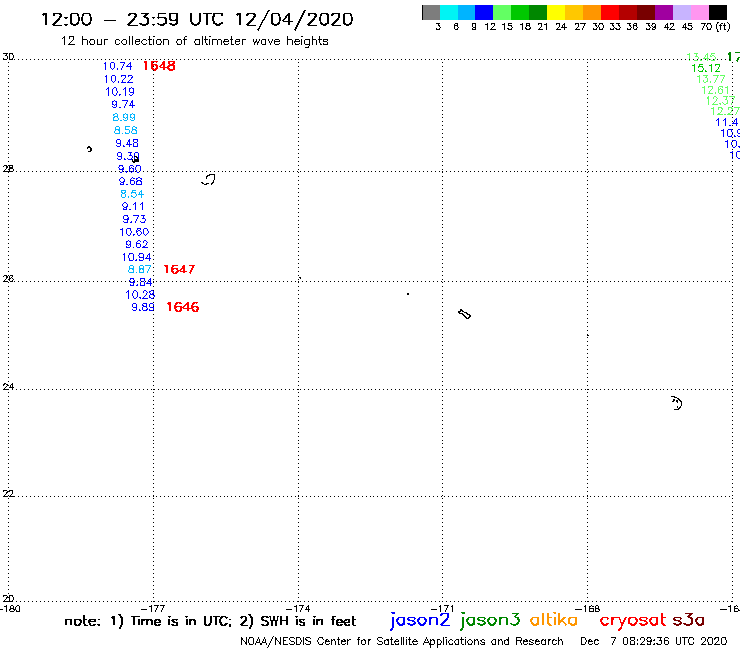Click the wave height value 9.89
Screen dimensions: 740x650
(143, 307)
